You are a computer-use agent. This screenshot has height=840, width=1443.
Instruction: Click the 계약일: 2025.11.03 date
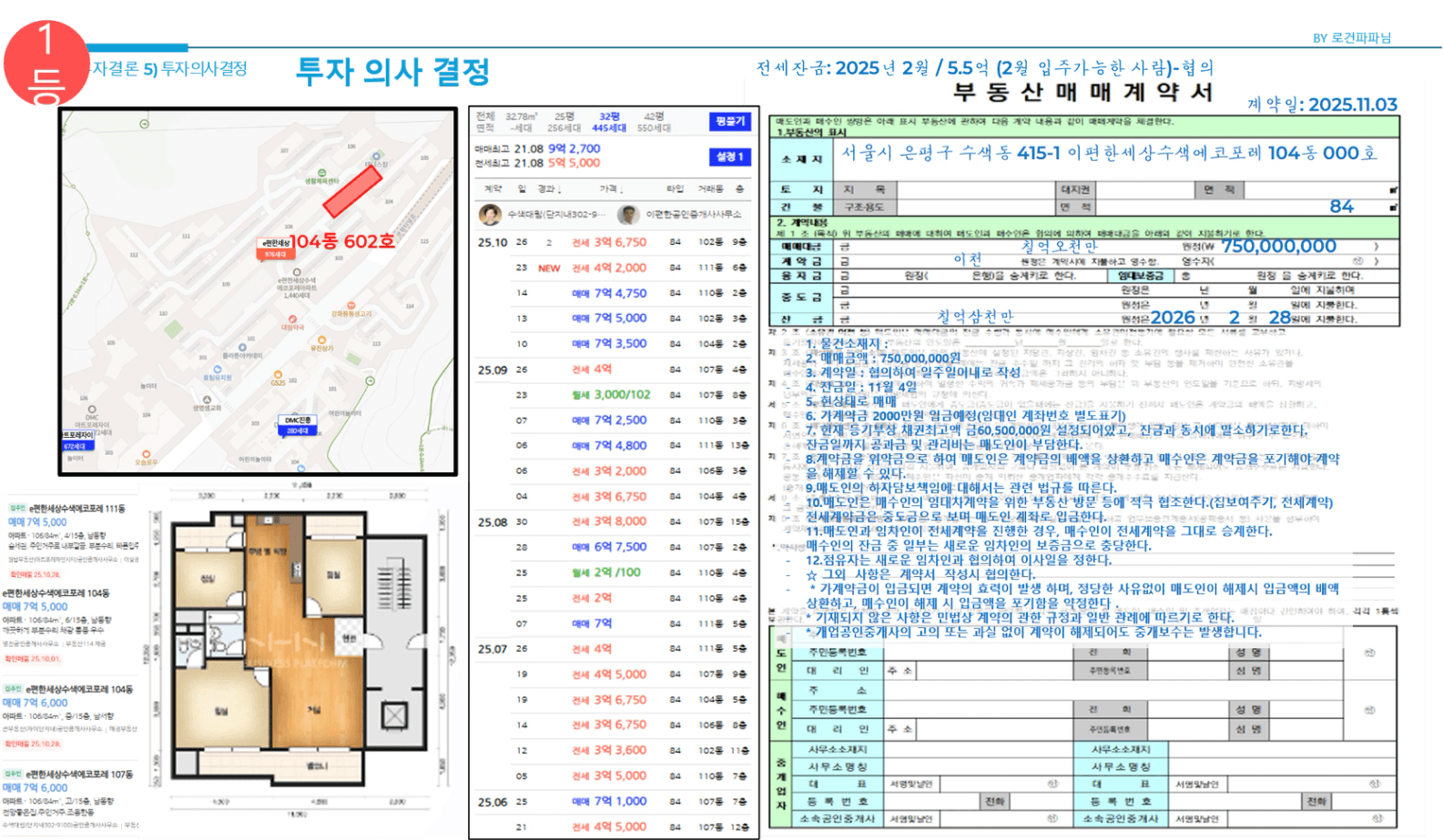(x=1322, y=105)
